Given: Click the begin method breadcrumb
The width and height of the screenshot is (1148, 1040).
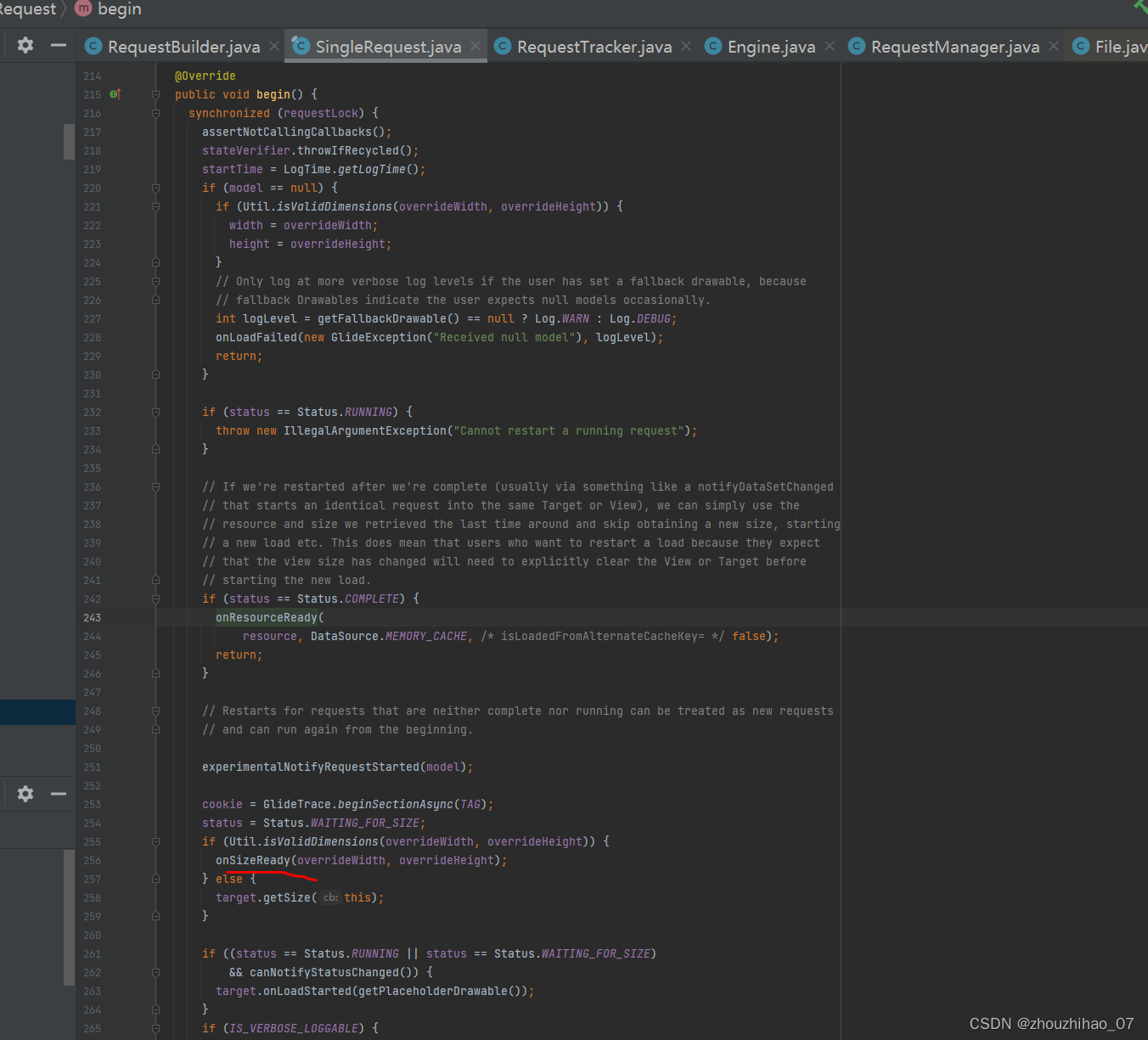Looking at the screenshot, I should click(120, 9).
